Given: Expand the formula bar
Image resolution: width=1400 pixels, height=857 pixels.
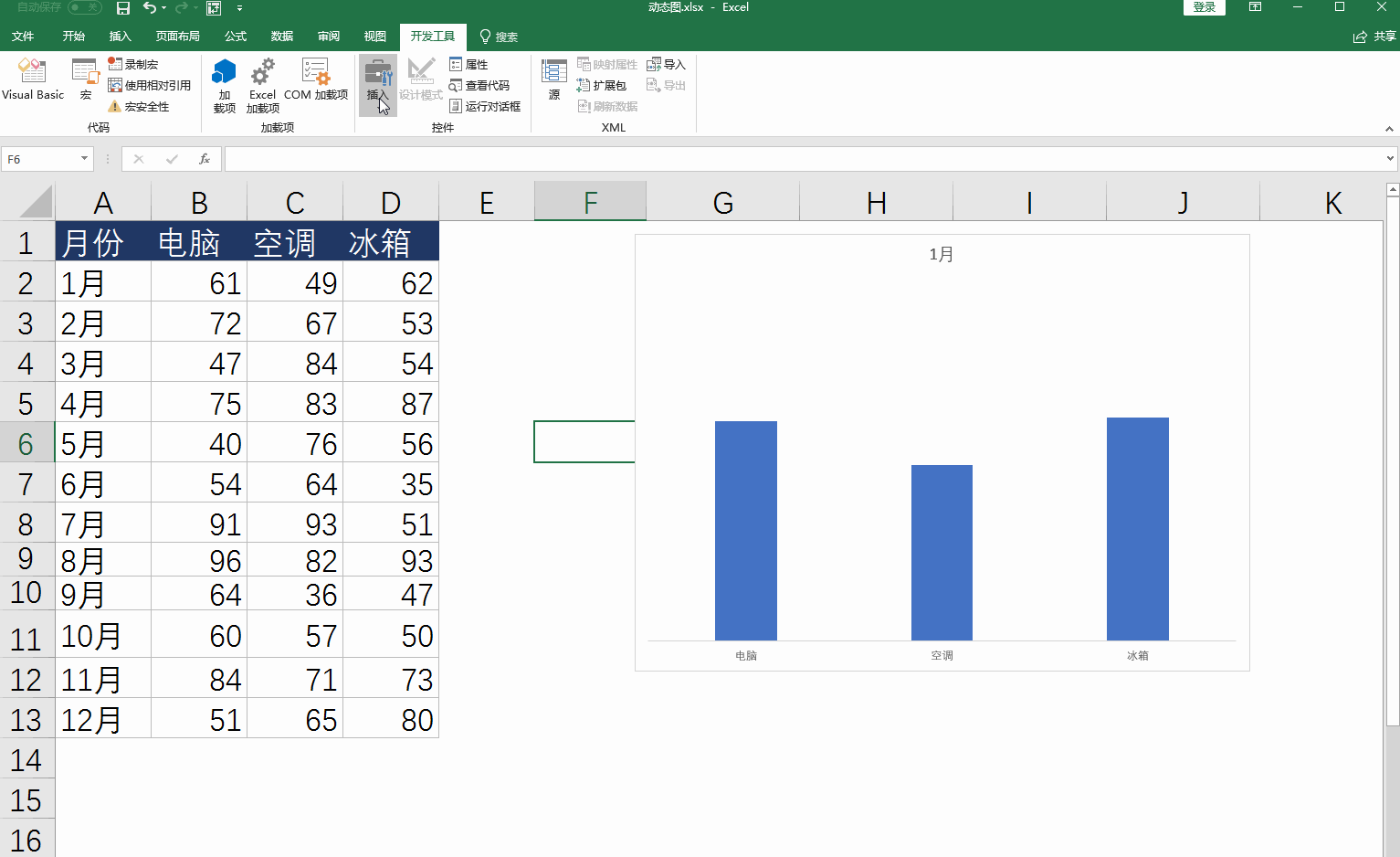Looking at the screenshot, I should click(x=1390, y=159).
